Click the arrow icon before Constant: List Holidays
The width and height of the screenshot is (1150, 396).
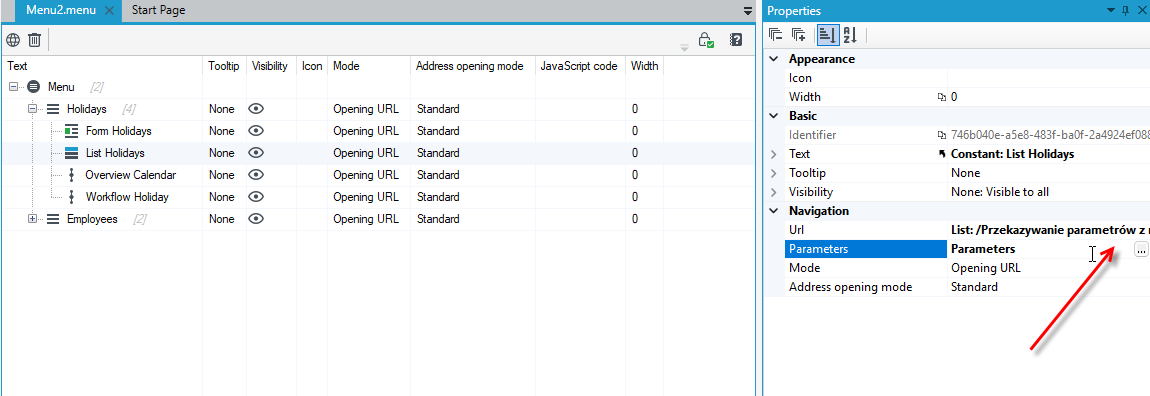(x=942, y=154)
